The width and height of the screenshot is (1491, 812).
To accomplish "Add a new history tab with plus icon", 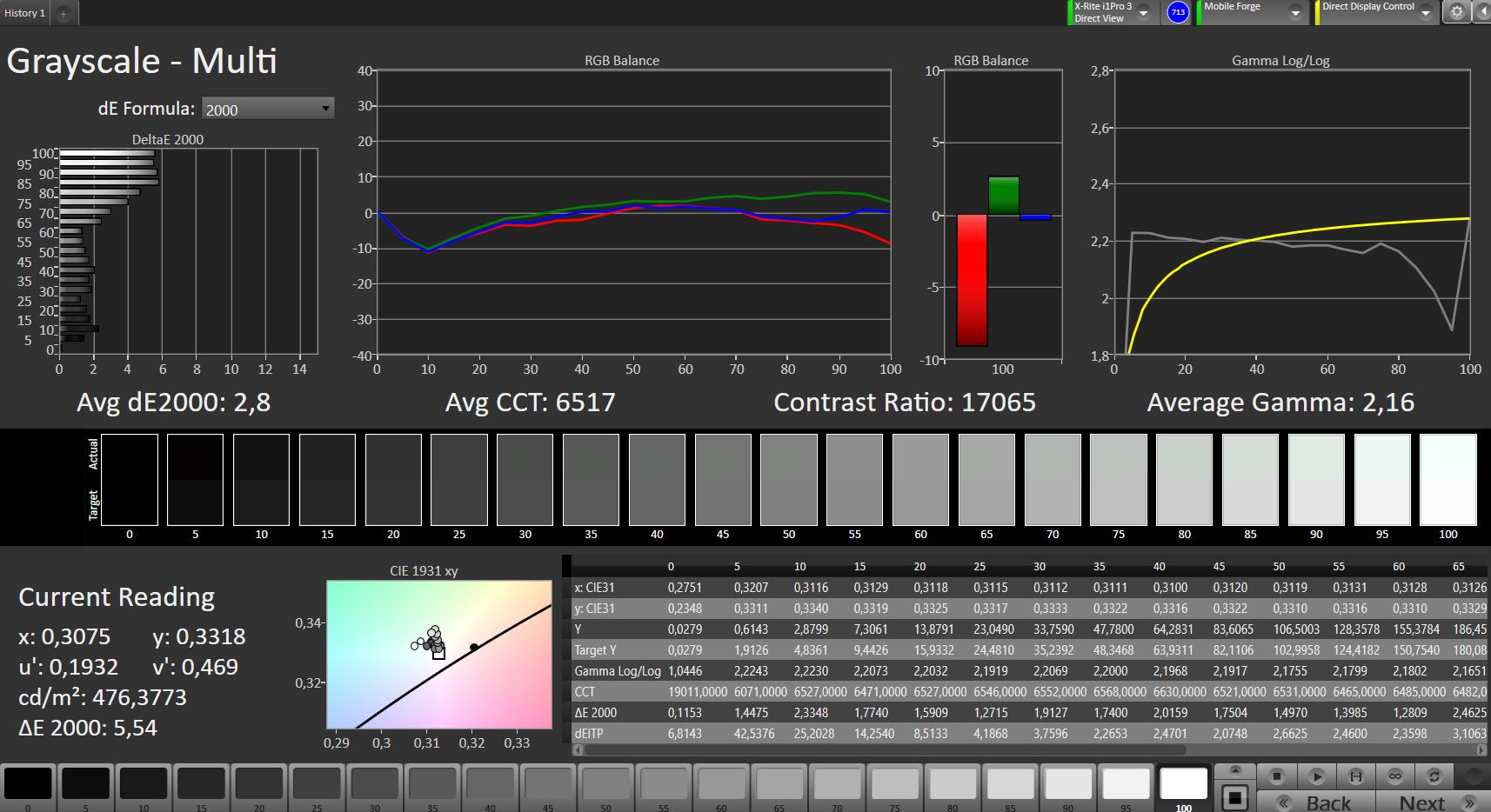I will point(64,13).
